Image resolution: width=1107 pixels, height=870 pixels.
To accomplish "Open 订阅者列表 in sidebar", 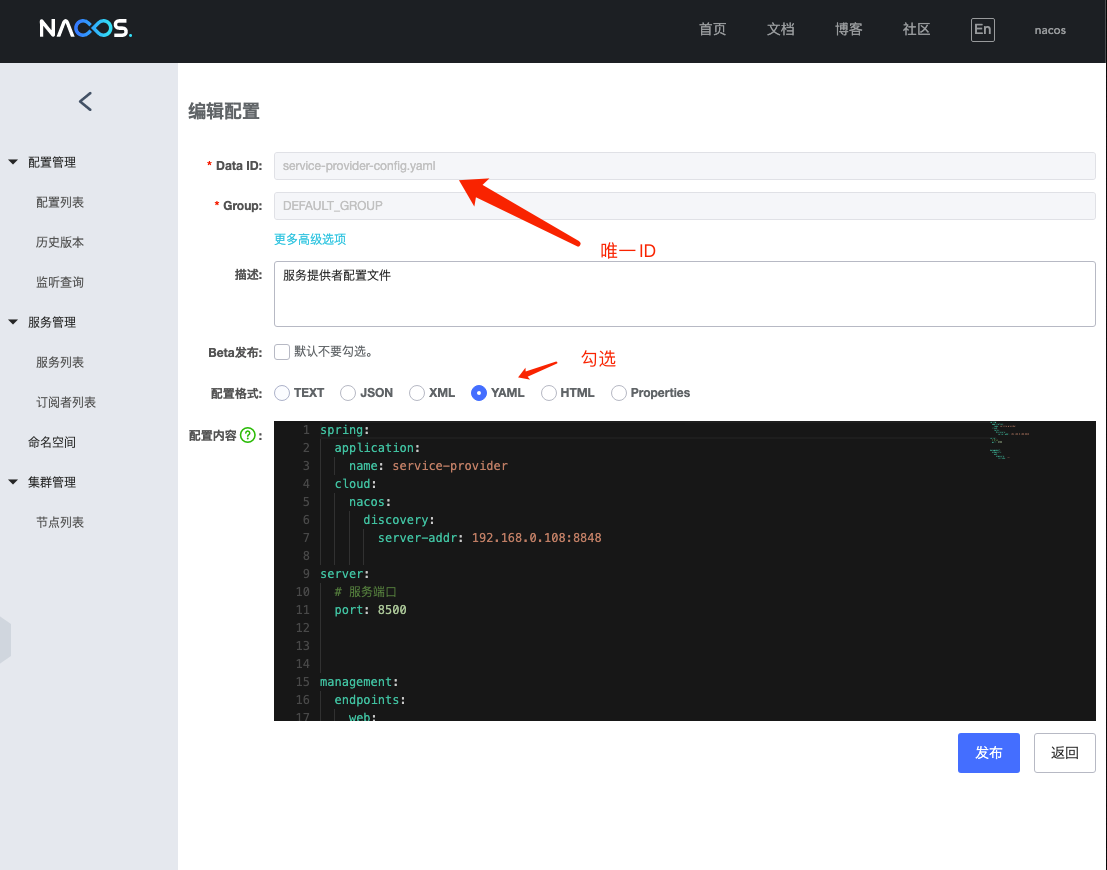I will [x=66, y=403].
